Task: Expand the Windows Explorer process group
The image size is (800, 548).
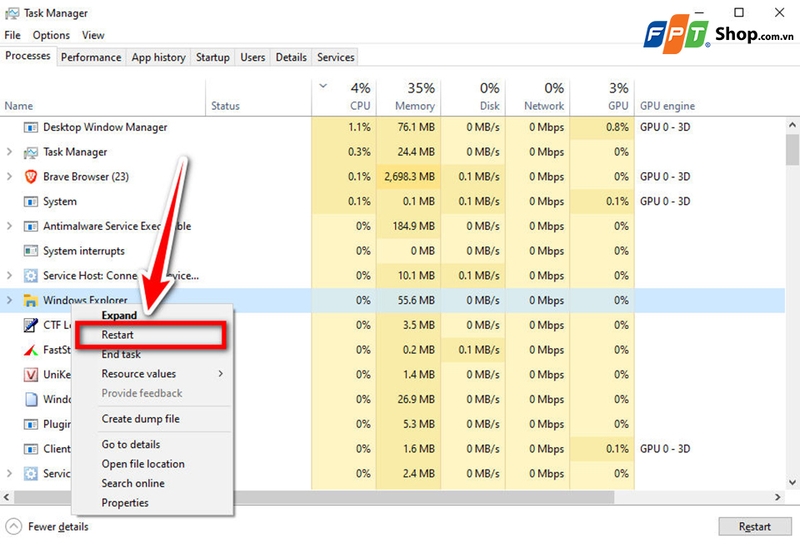Action: coord(9,300)
